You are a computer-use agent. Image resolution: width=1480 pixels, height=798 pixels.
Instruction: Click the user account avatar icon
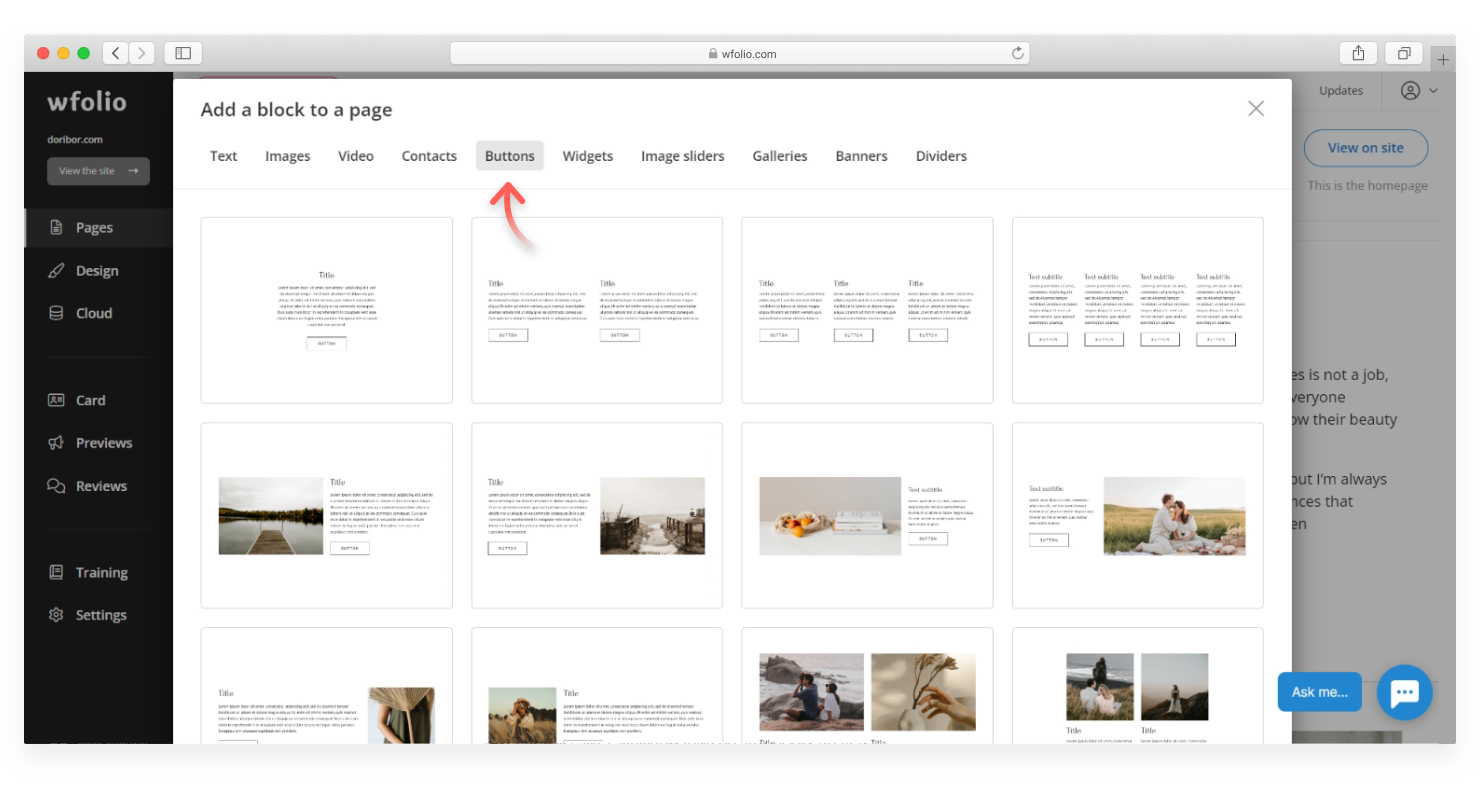click(1410, 91)
